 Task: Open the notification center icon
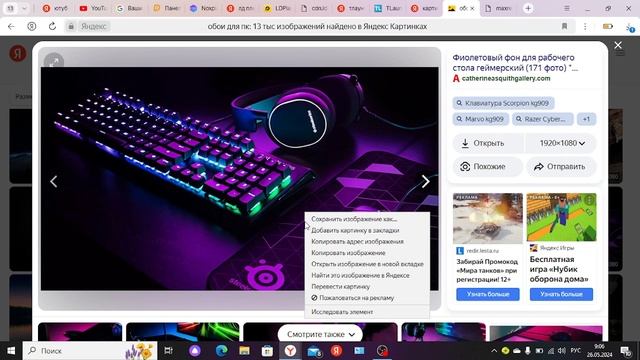626,351
